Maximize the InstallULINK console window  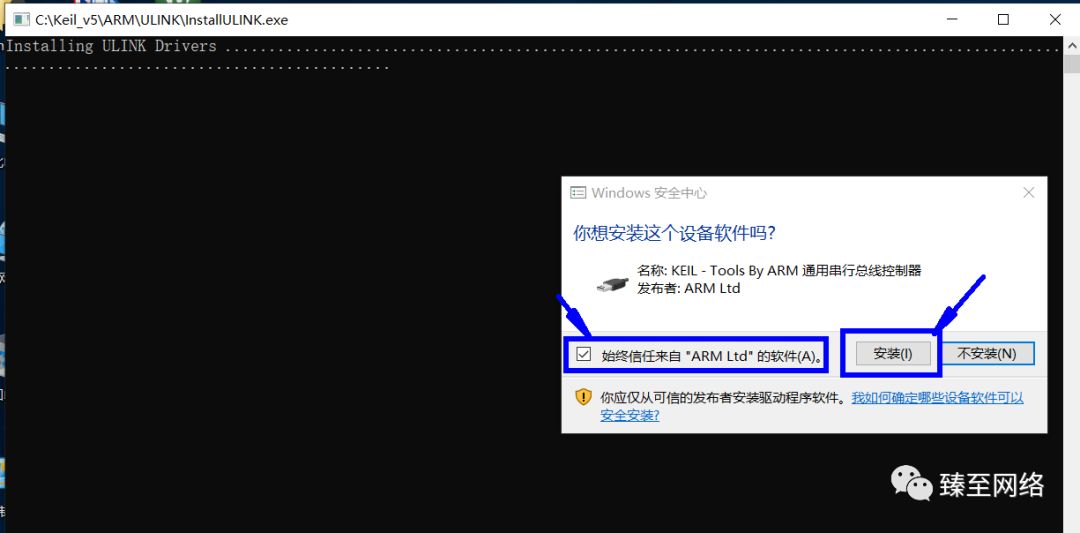1003,19
